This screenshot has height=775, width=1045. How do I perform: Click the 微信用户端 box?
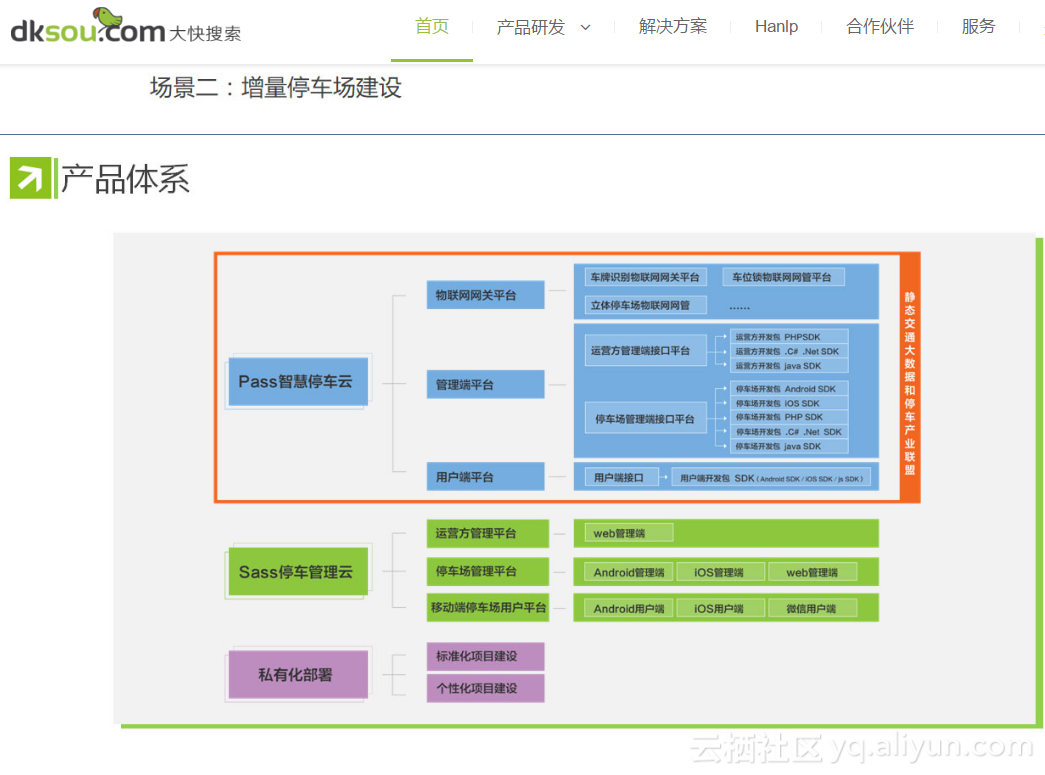tap(812, 608)
